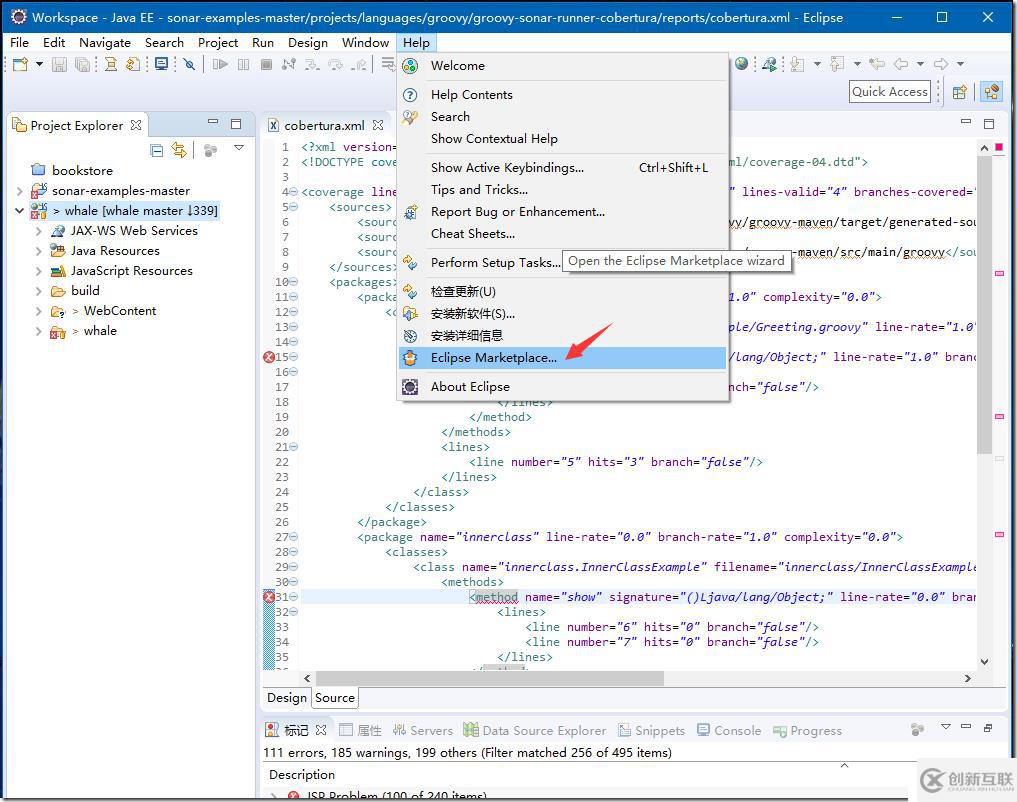Maximize the Project Explorer panel
Image resolution: width=1017 pixels, height=802 pixels.
236,123
